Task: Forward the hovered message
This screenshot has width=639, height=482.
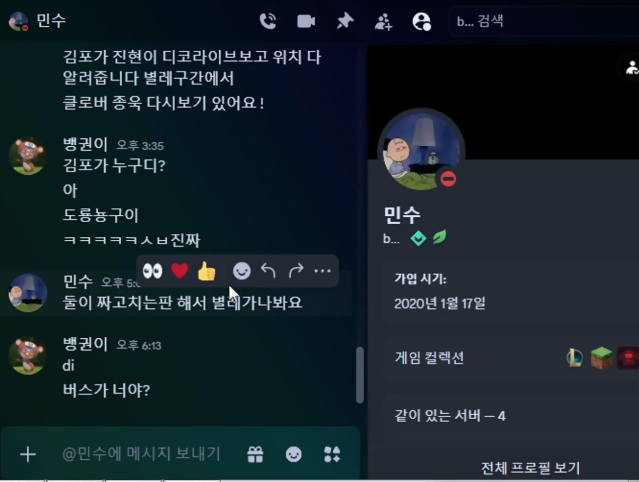Action: (x=296, y=271)
